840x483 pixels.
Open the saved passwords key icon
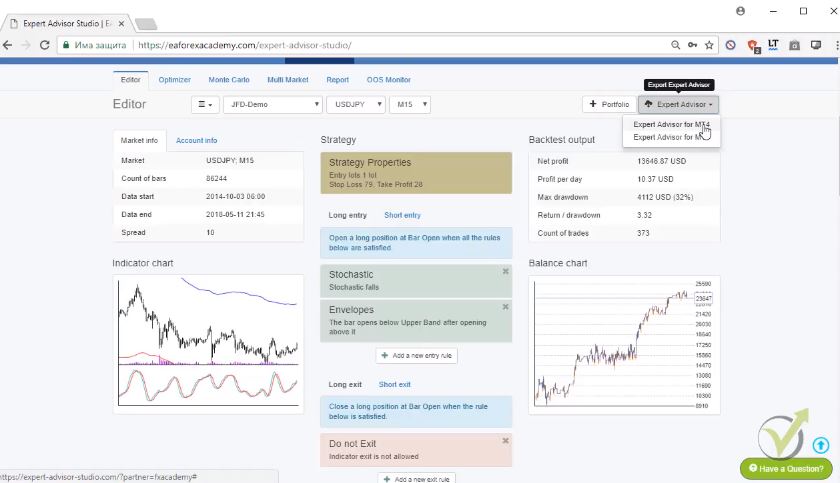[692, 46]
